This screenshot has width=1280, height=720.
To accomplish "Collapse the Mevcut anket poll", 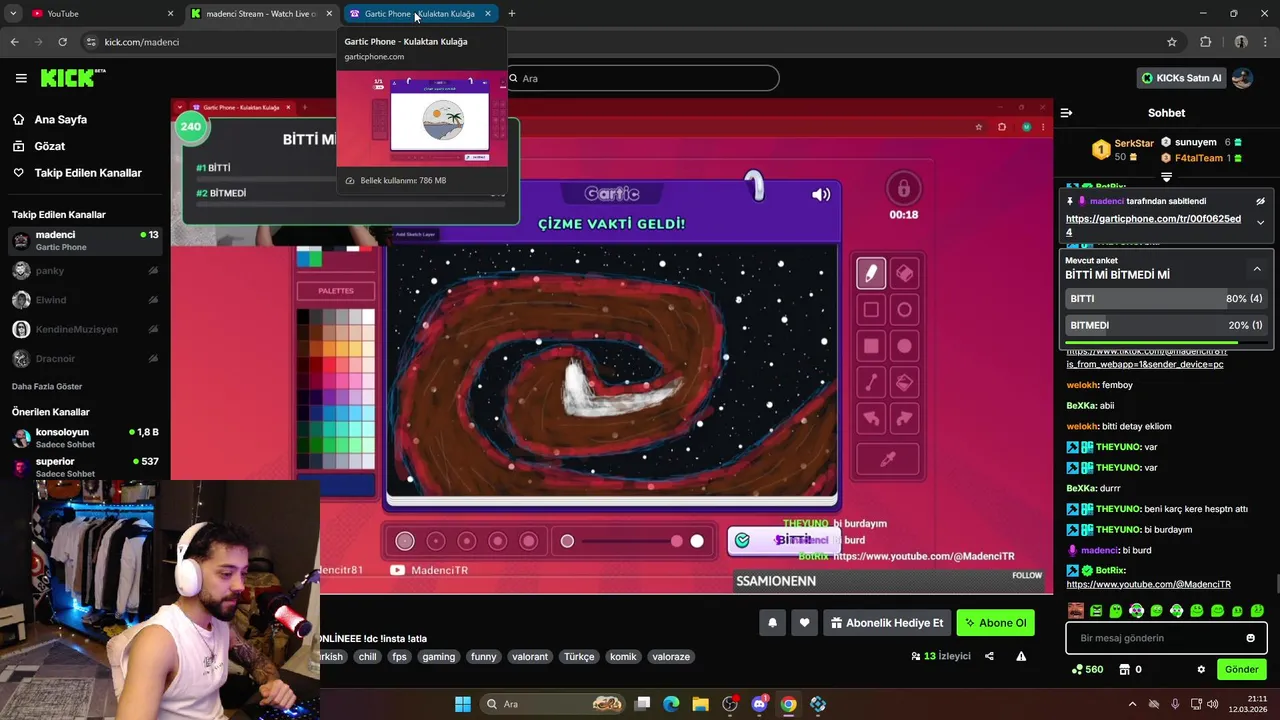I will [x=1257, y=269].
